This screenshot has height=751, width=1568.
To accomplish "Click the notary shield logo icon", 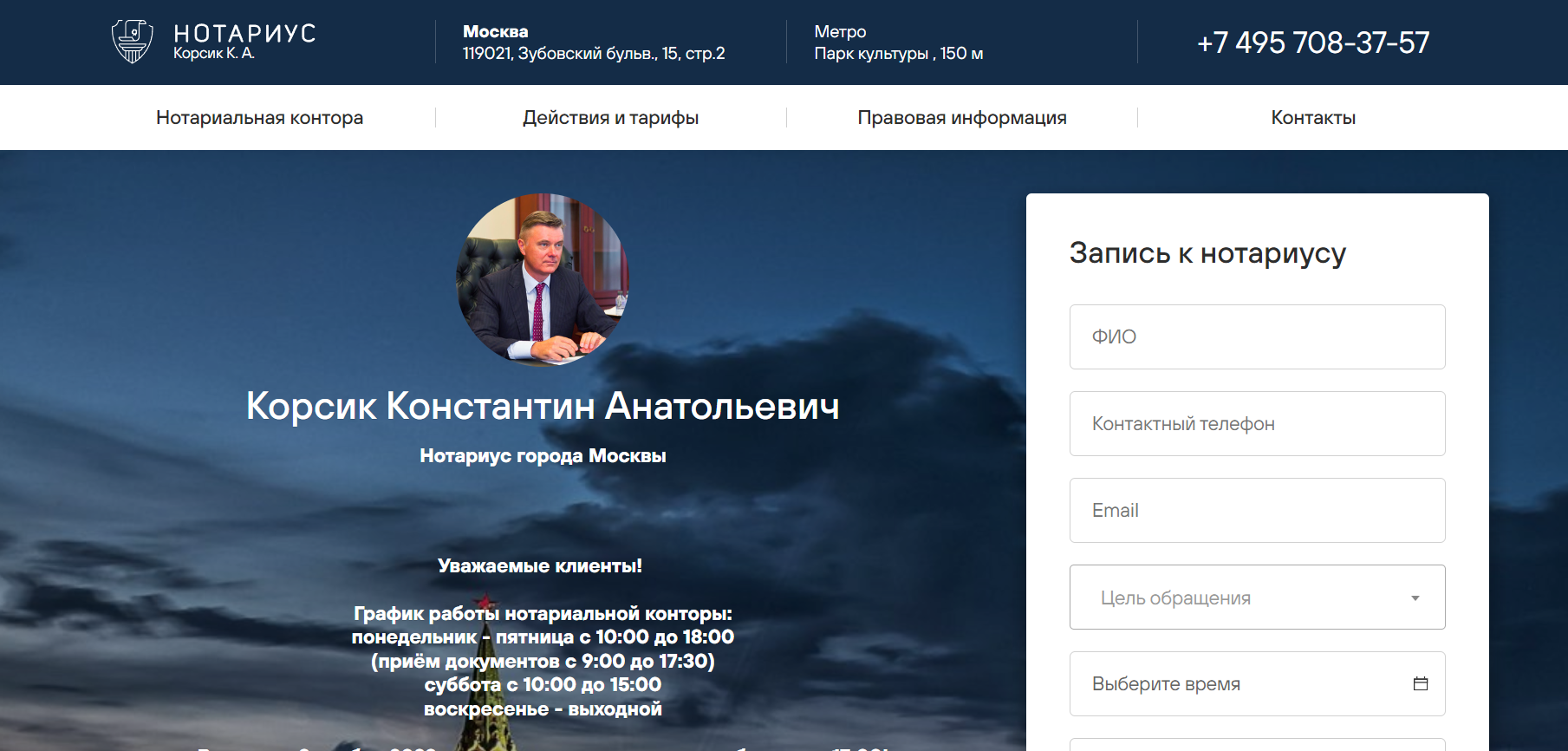I will tap(132, 42).
